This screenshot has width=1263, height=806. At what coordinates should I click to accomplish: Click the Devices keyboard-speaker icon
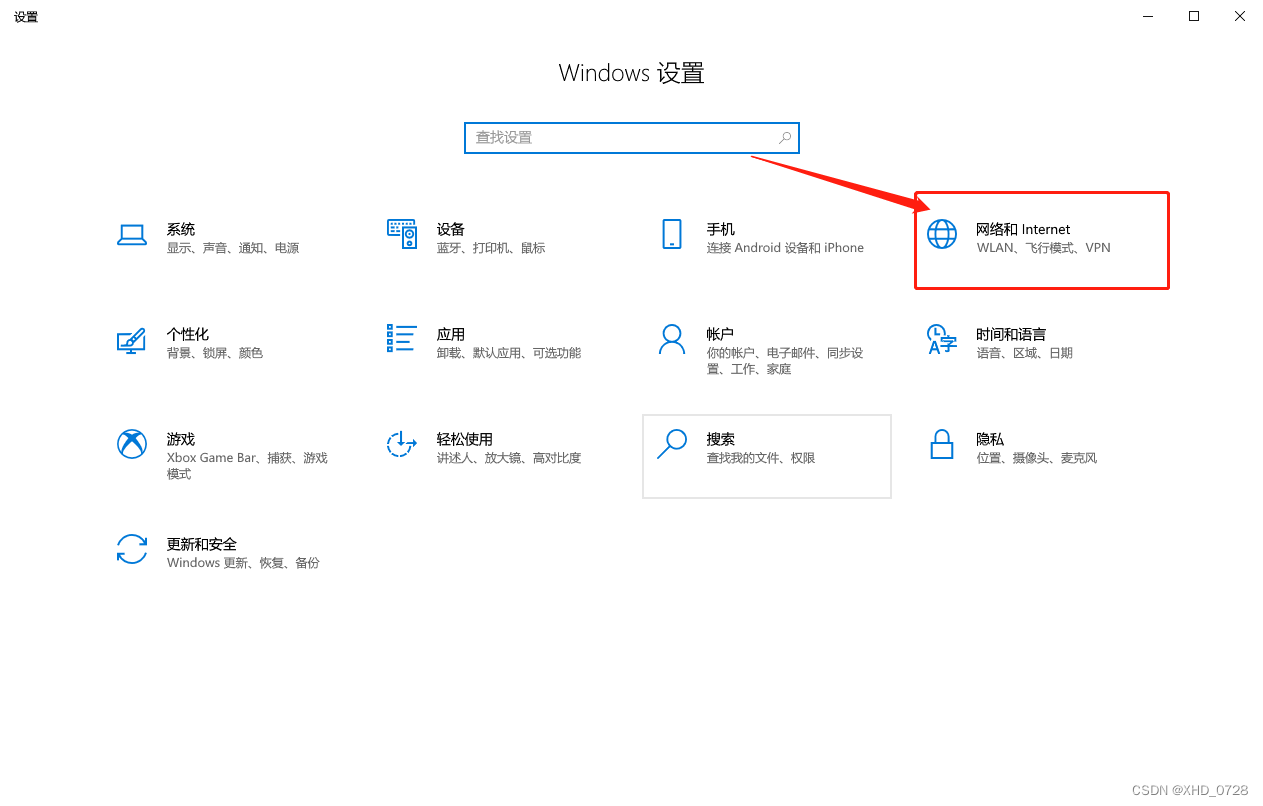[x=402, y=234]
